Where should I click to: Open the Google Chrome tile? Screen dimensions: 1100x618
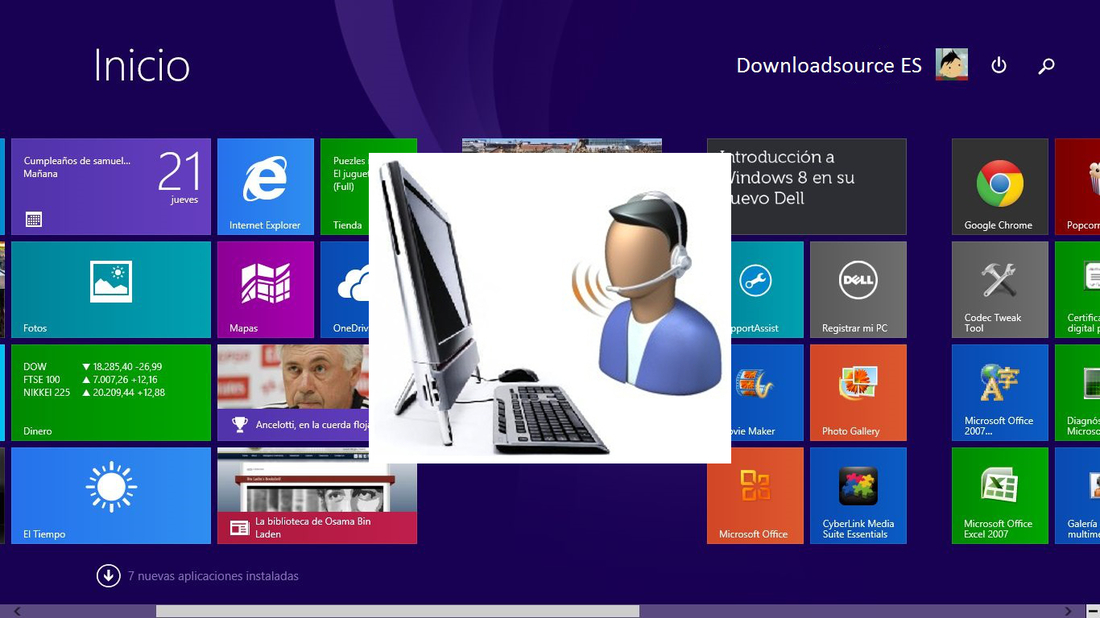(x=1000, y=187)
